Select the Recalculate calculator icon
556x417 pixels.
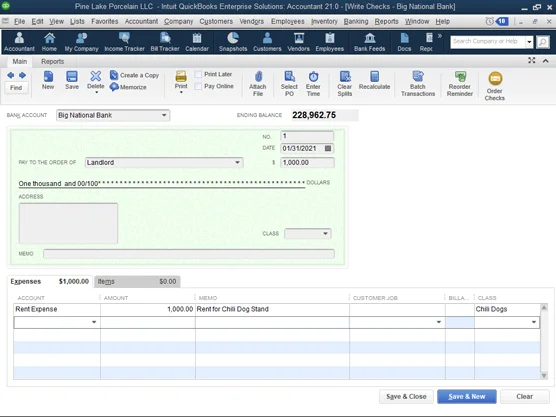(x=374, y=77)
